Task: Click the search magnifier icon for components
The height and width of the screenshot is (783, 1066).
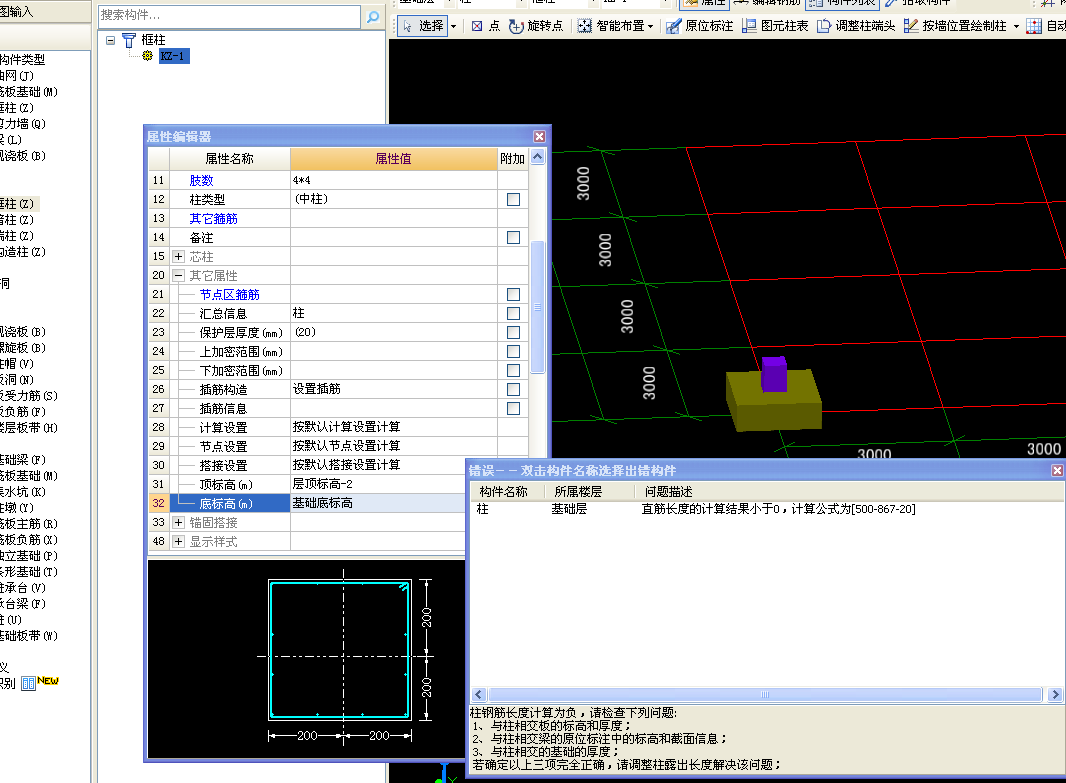Action: [x=373, y=17]
